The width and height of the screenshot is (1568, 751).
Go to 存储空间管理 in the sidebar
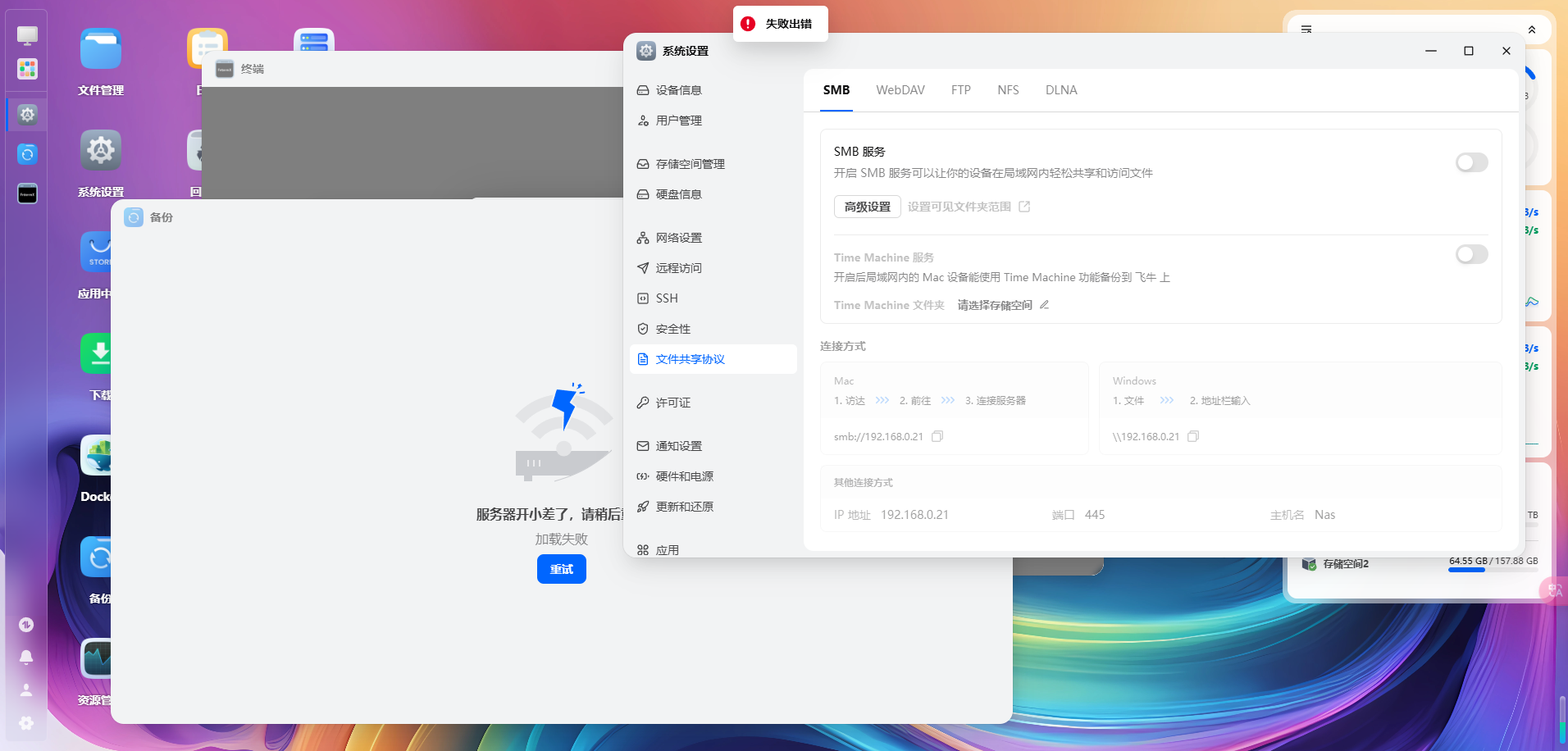click(x=713, y=164)
